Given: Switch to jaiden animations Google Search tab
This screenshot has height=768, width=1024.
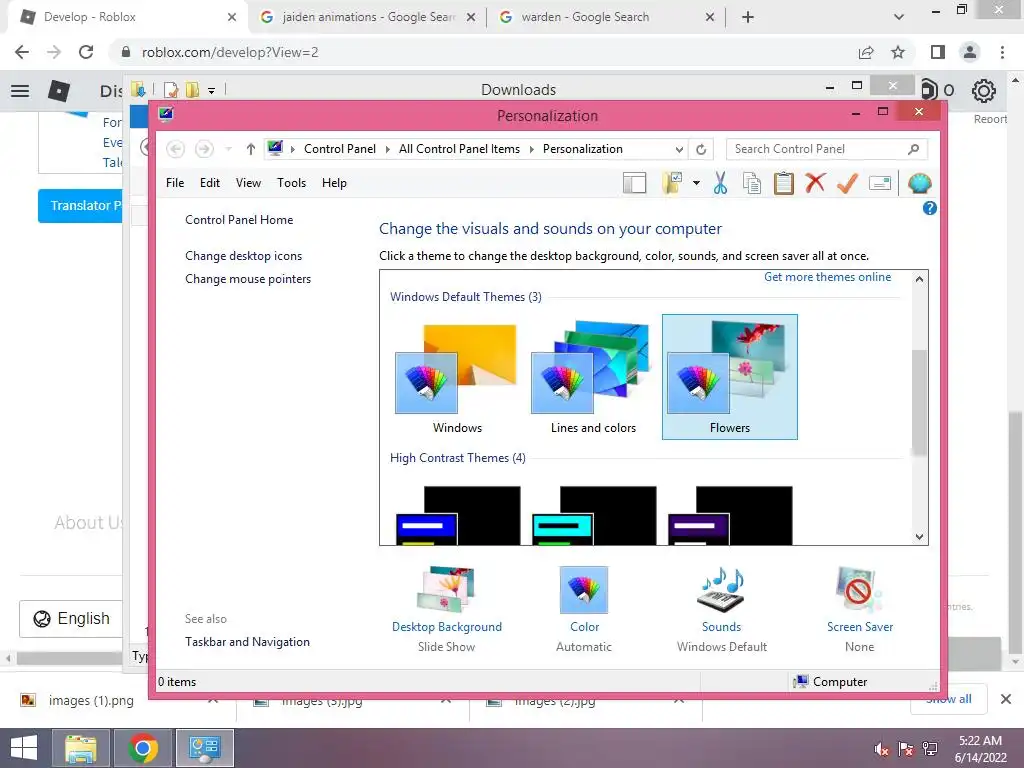Looking at the screenshot, I should [x=368, y=17].
